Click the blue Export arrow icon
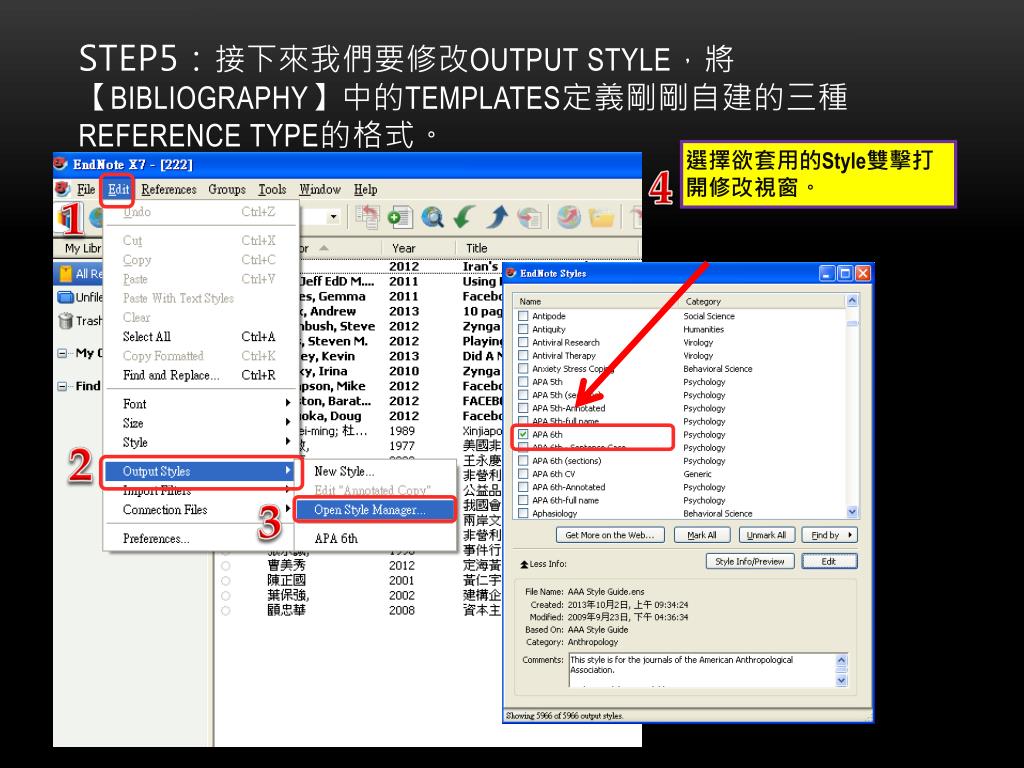The image size is (1024, 768). 498,217
